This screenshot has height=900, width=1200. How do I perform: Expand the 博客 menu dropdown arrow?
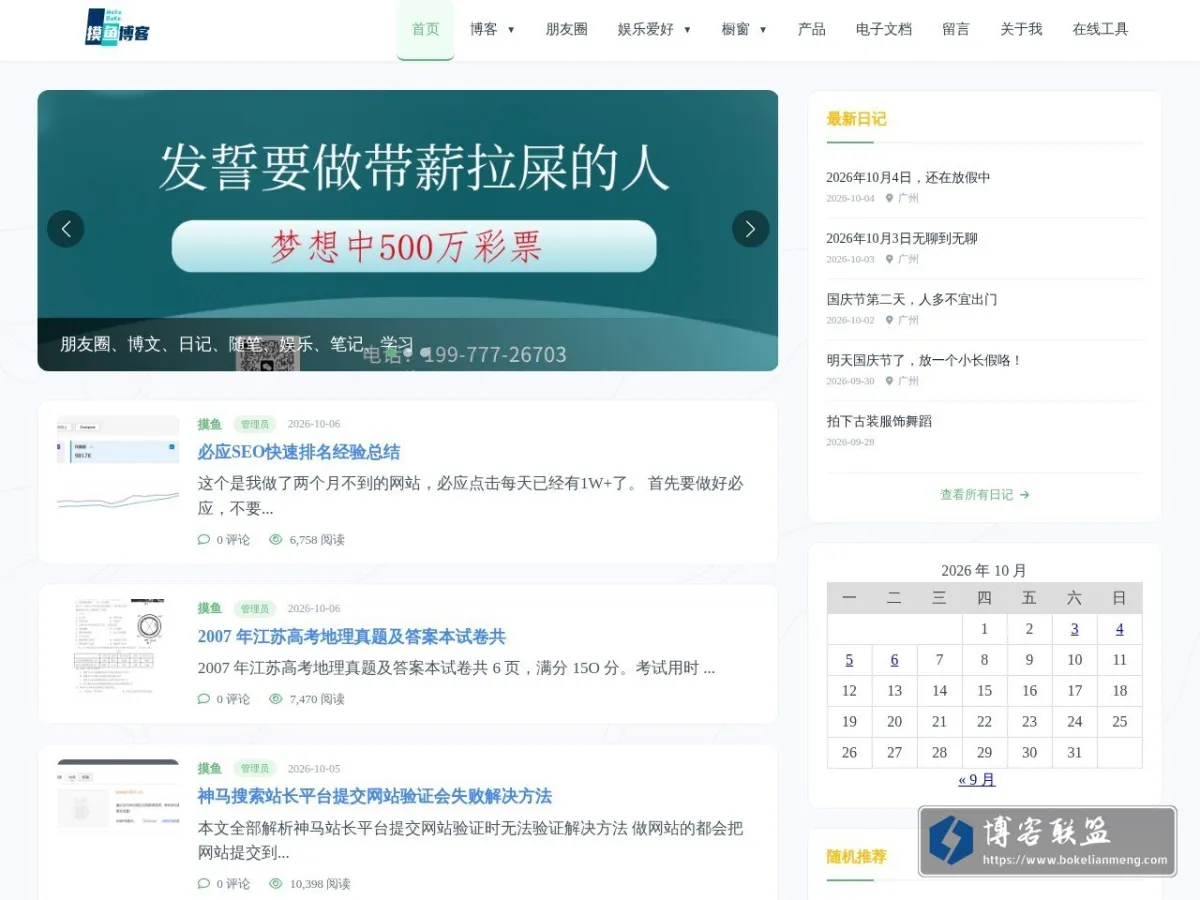click(511, 30)
